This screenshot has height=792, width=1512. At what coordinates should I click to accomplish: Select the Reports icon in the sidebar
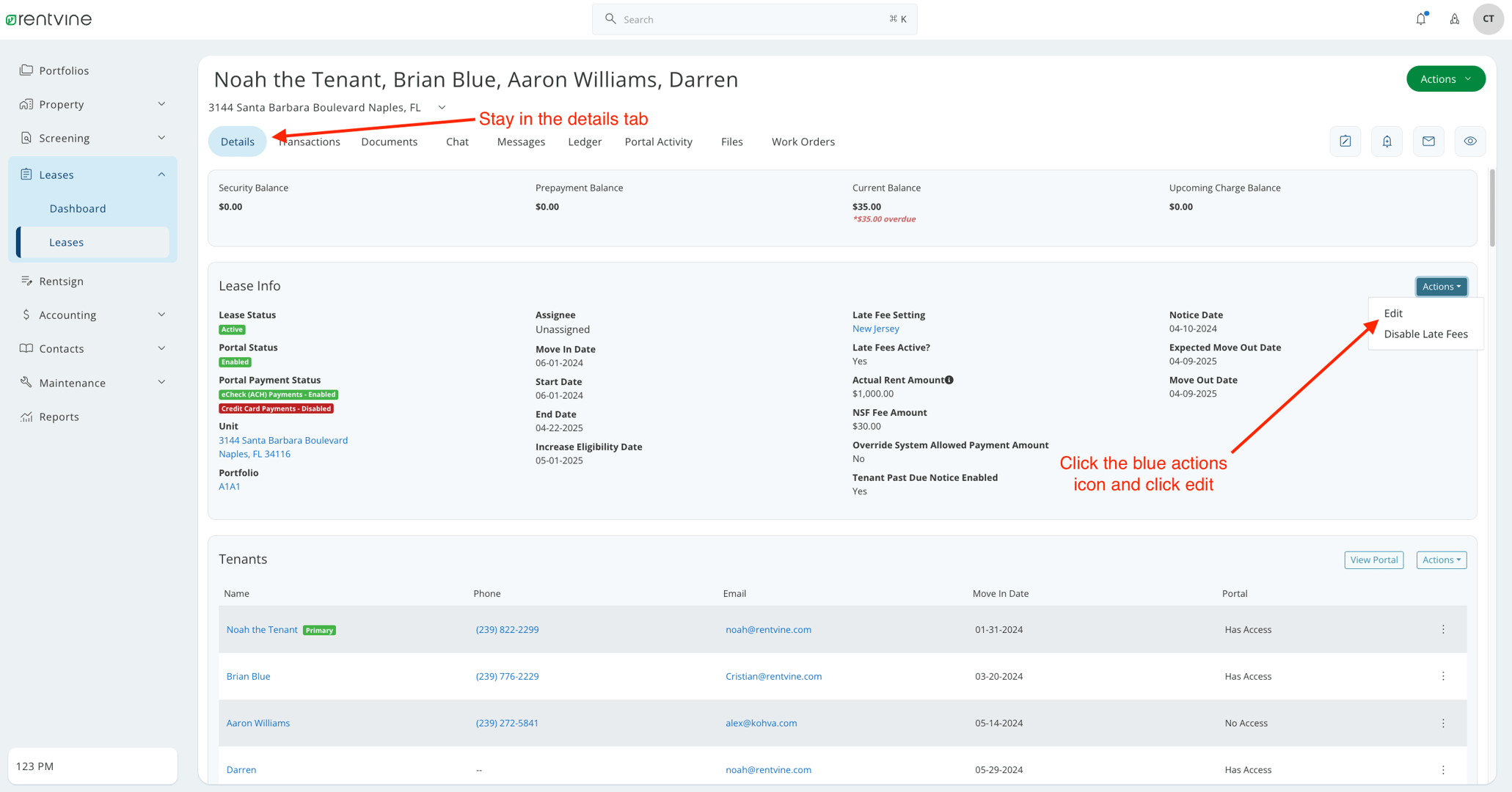(x=25, y=416)
